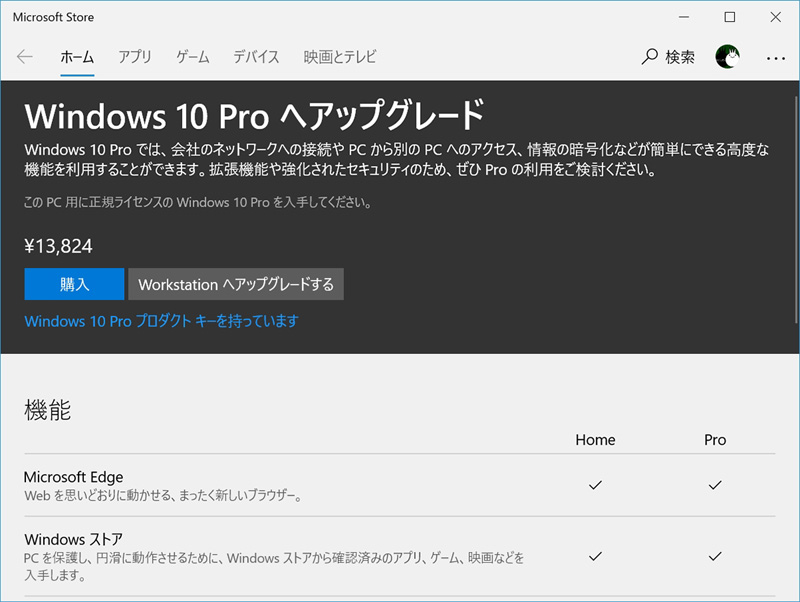Switch to the デバイス tab
Image resolution: width=800 pixels, height=602 pixels.
pyautogui.click(x=256, y=57)
